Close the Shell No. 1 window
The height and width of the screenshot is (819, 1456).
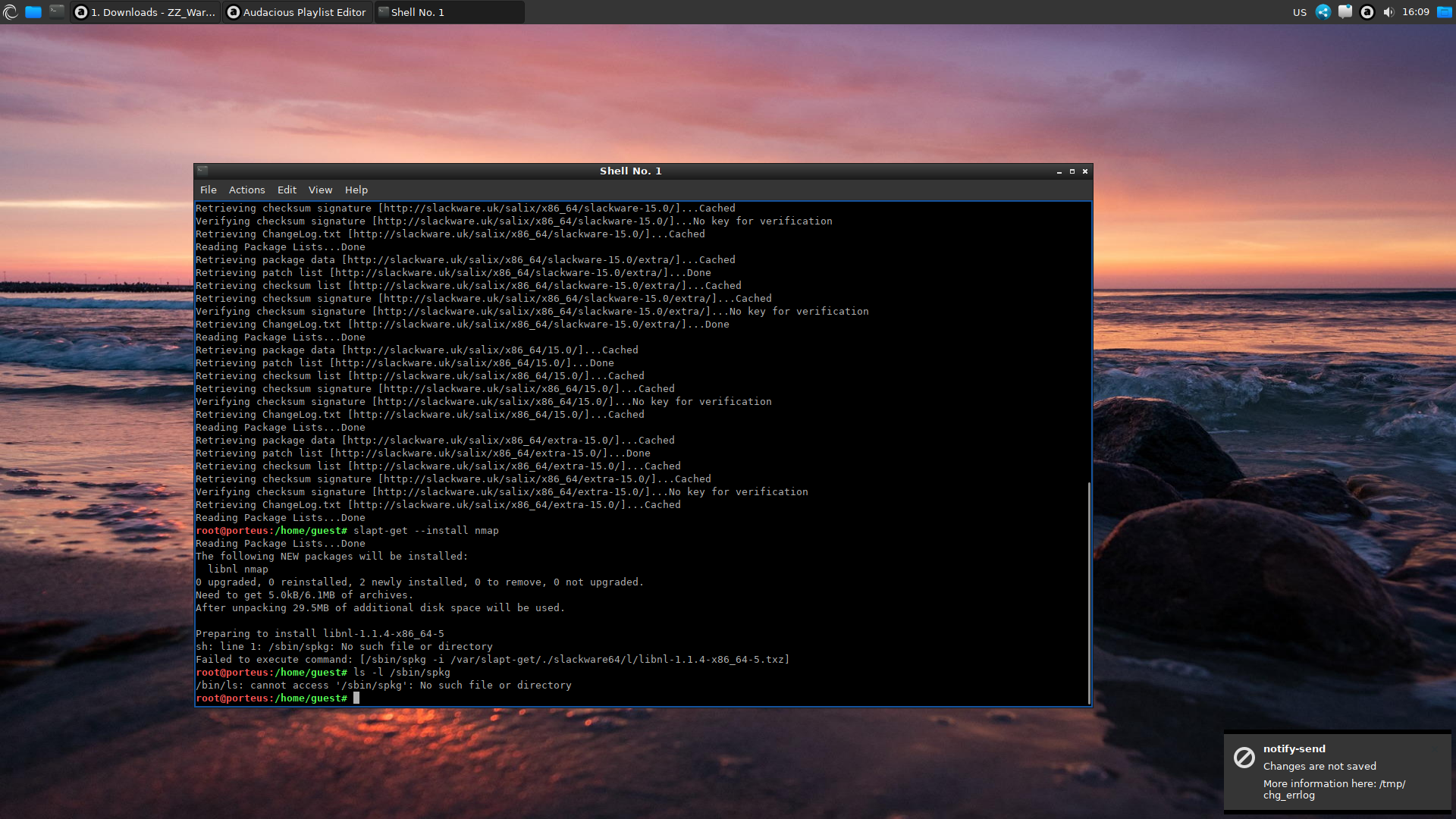(1085, 171)
